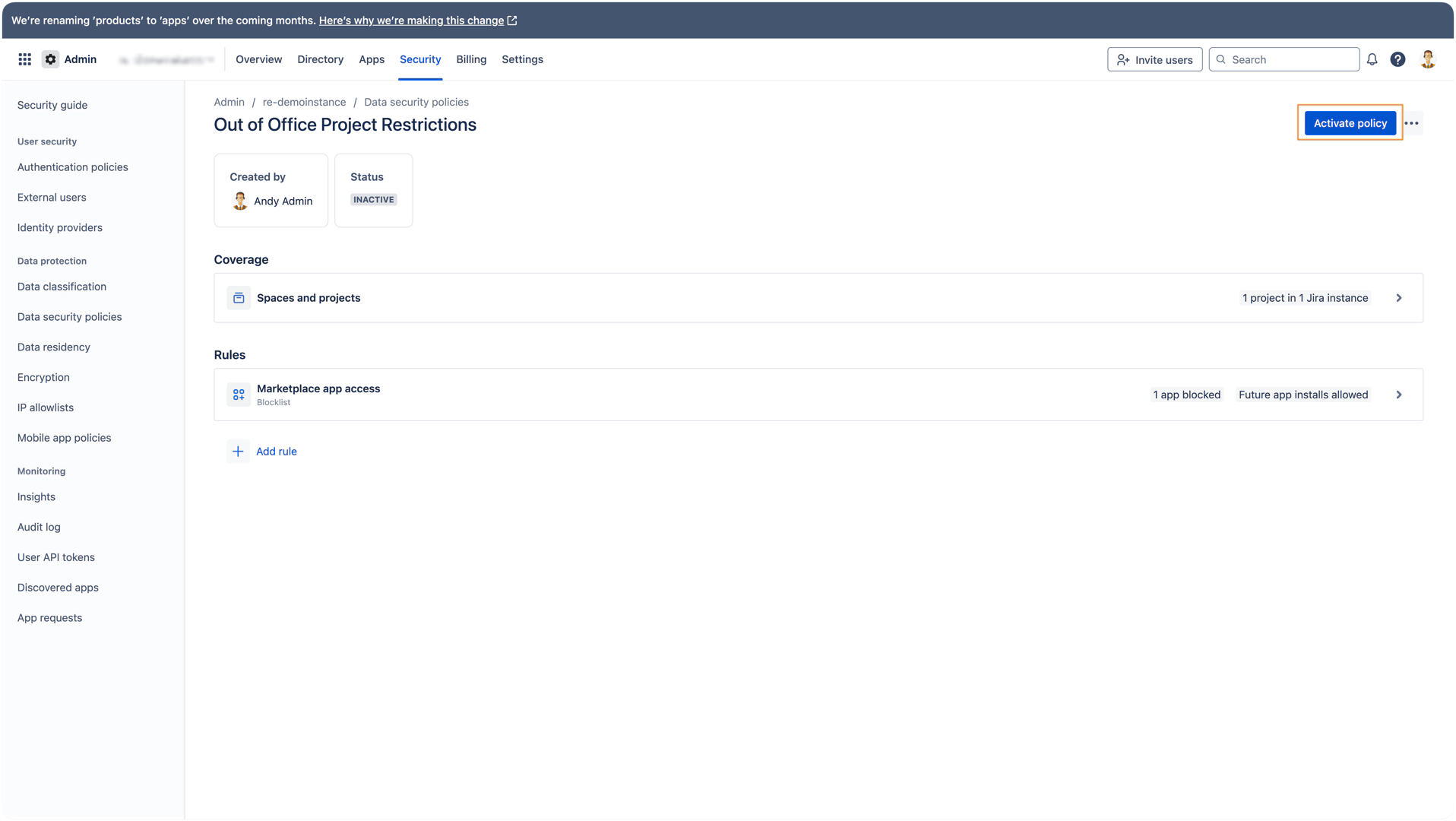
Task: Click the Activate policy button
Action: pos(1350,123)
